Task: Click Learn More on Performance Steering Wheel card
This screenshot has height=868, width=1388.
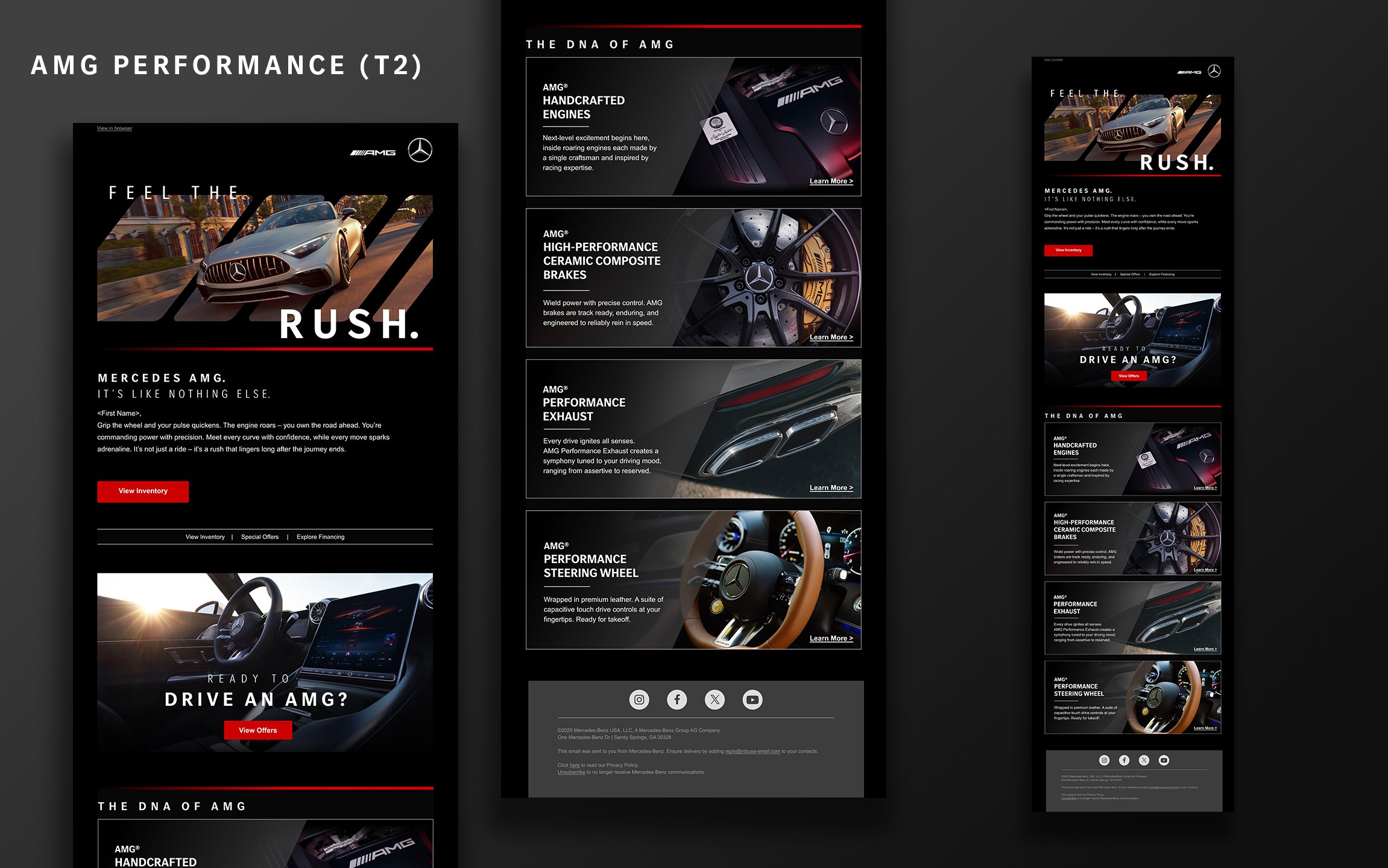Action: tap(831, 638)
